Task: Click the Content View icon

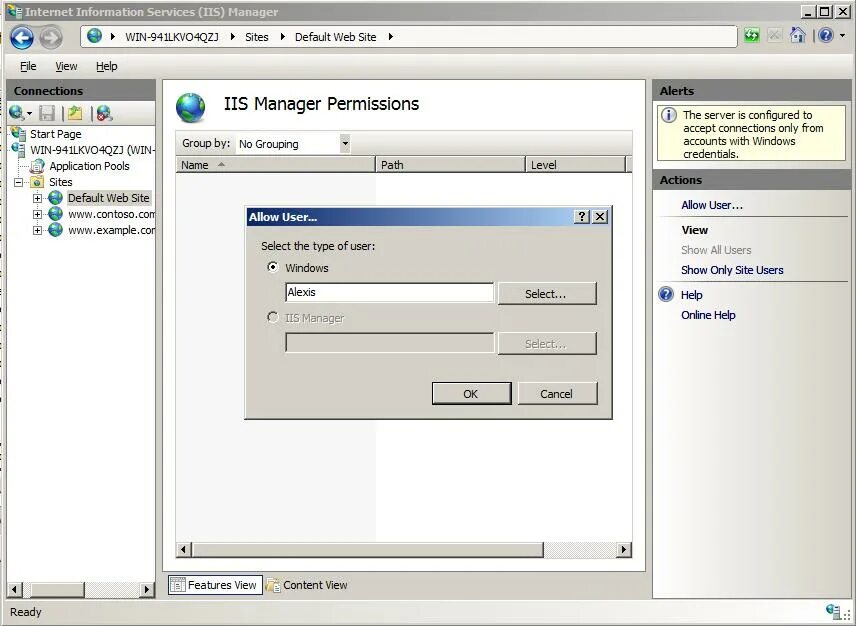Action: pos(272,585)
